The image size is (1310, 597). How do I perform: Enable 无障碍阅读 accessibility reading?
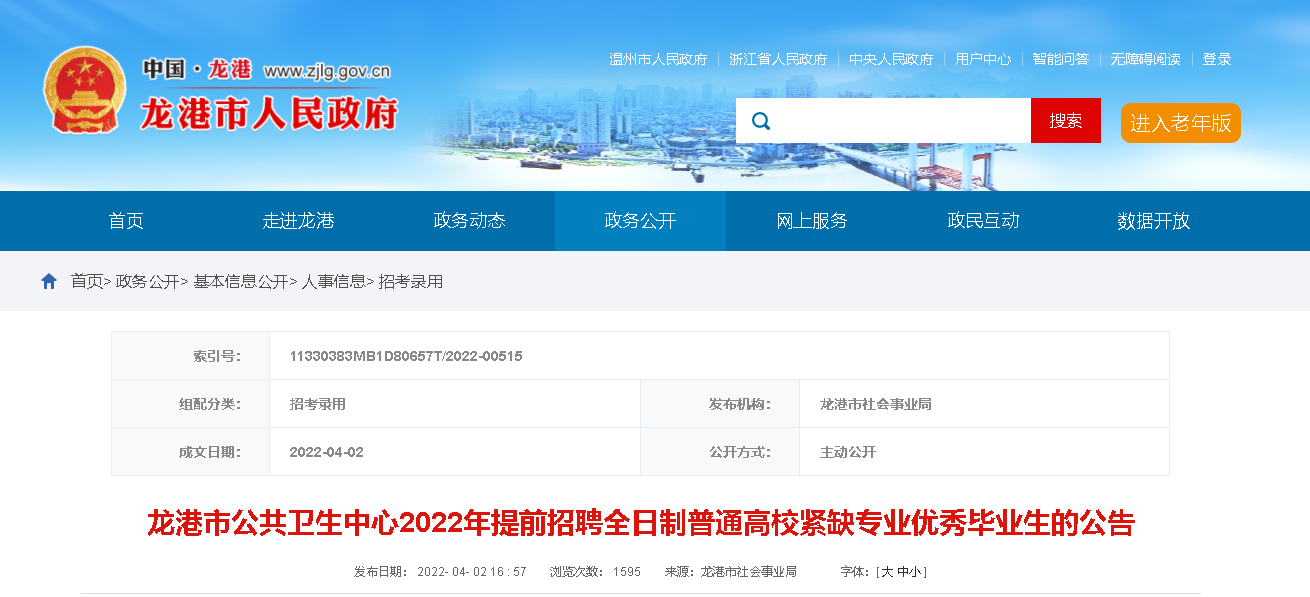1145,59
